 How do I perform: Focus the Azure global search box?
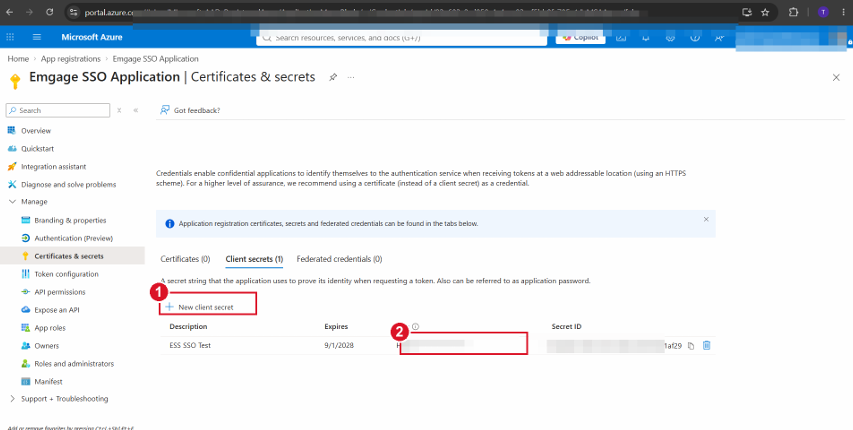coord(401,38)
